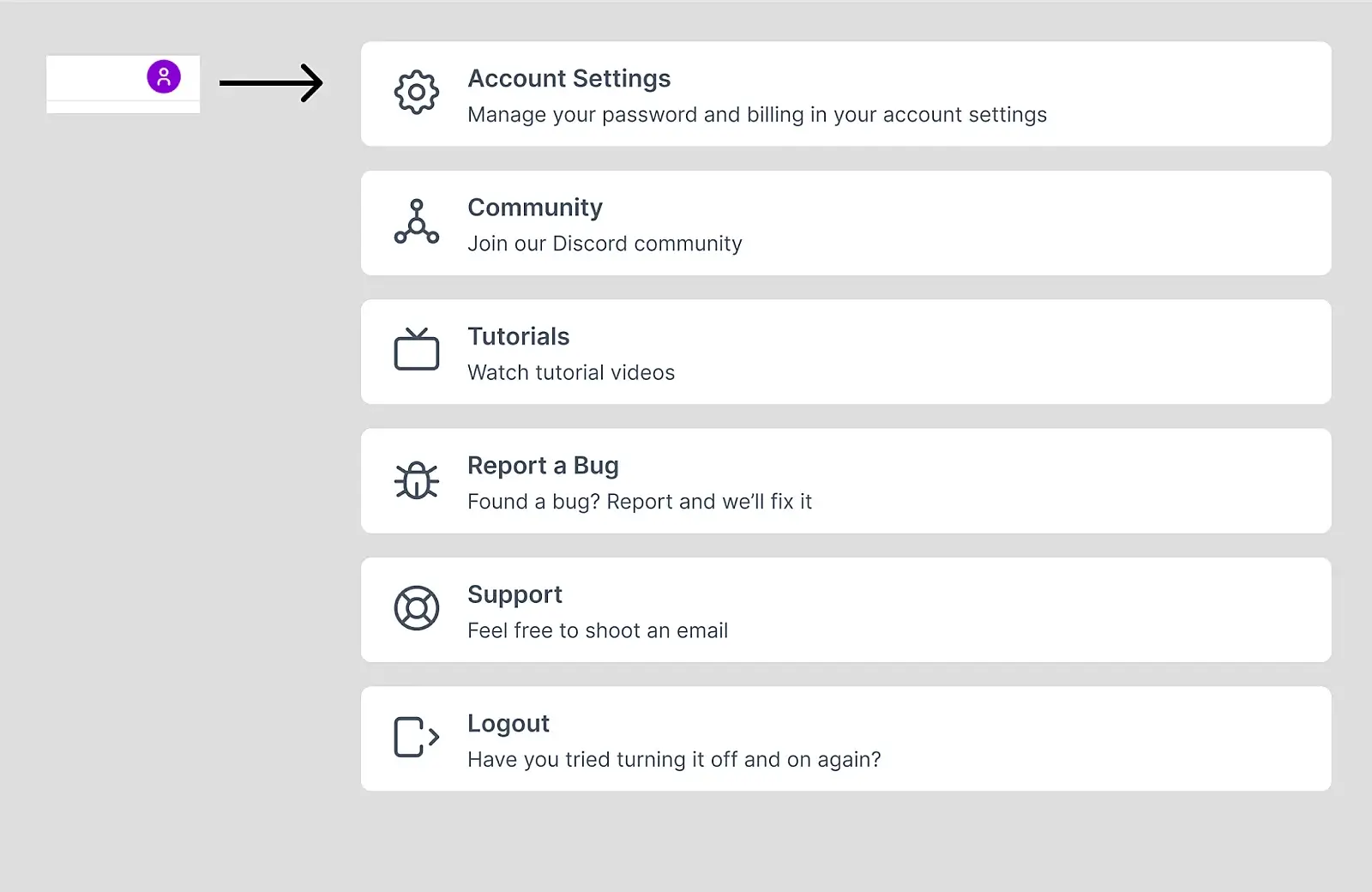Select the Community menu title
The width and height of the screenshot is (1372, 892).
535,208
